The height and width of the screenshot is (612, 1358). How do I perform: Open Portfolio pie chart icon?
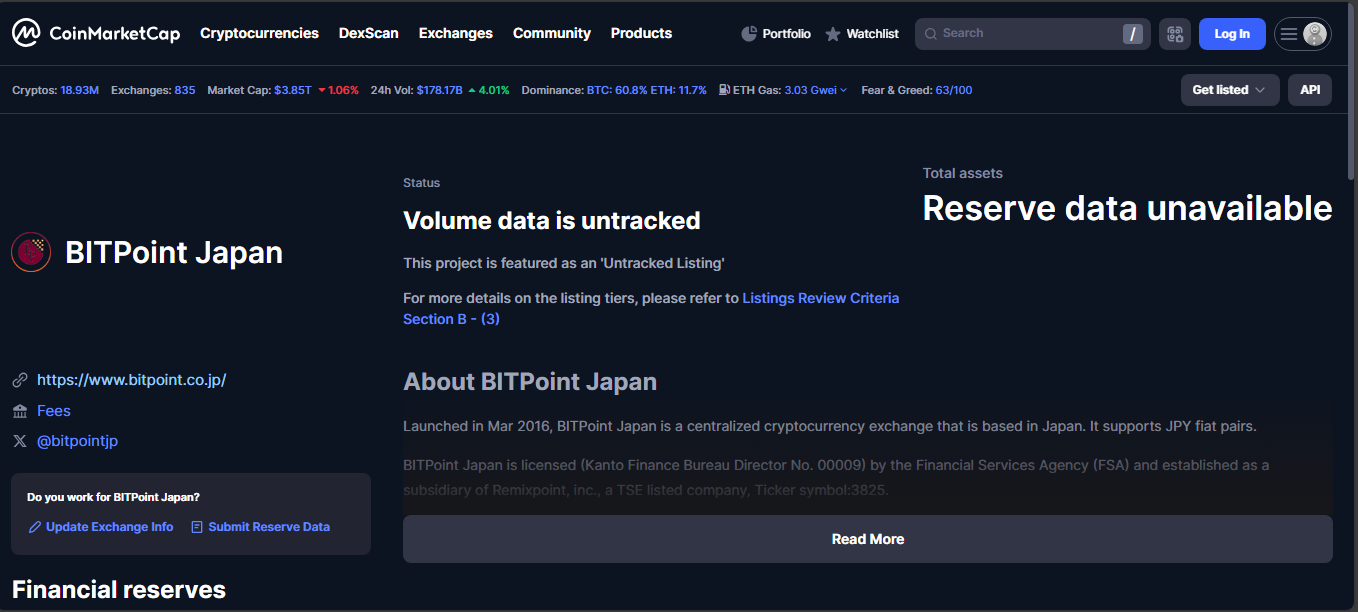tap(749, 34)
